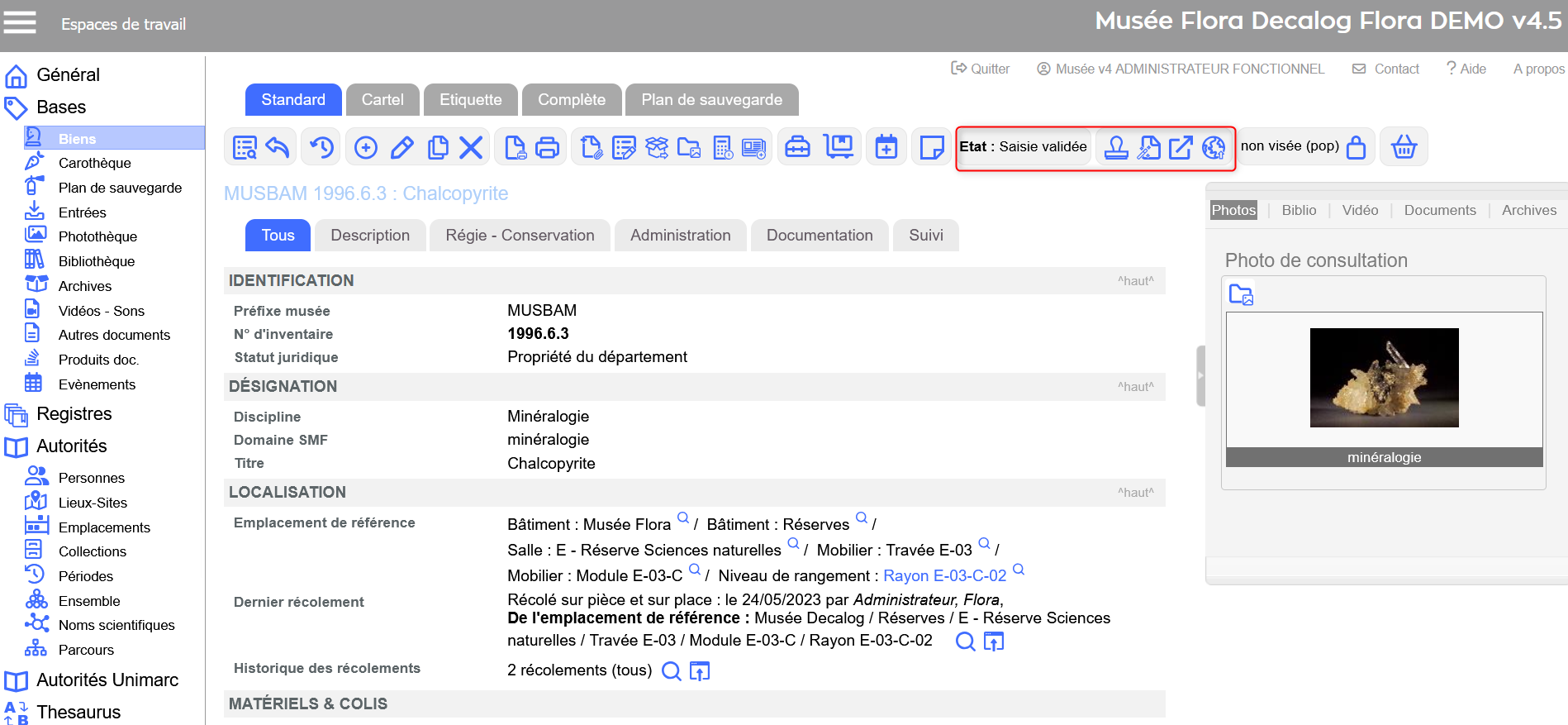
Task: Click the plus-circle new record icon
Action: tap(365, 147)
